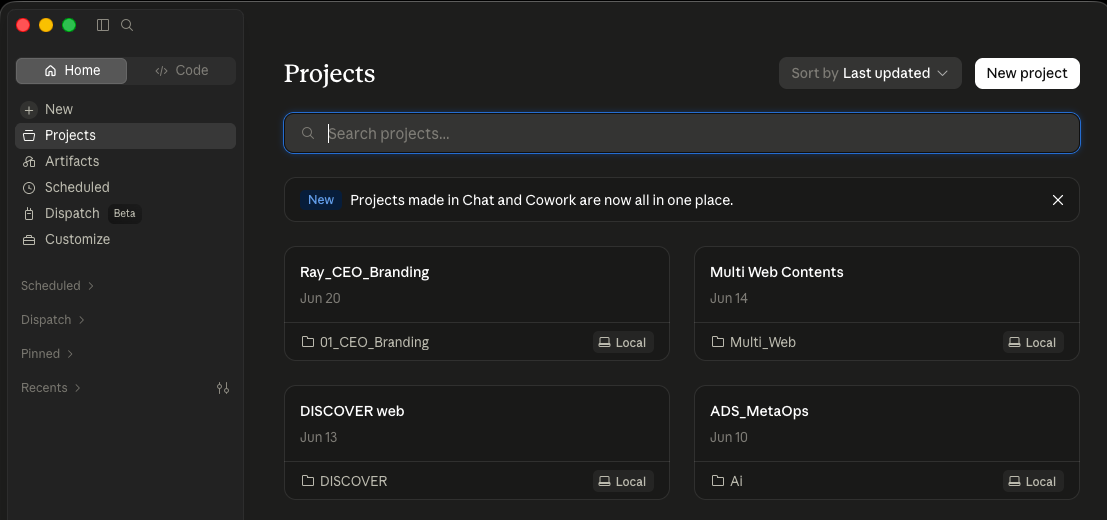Click the Multi_Web folder name
The height and width of the screenshot is (520, 1107).
click(x=762, y=342)
